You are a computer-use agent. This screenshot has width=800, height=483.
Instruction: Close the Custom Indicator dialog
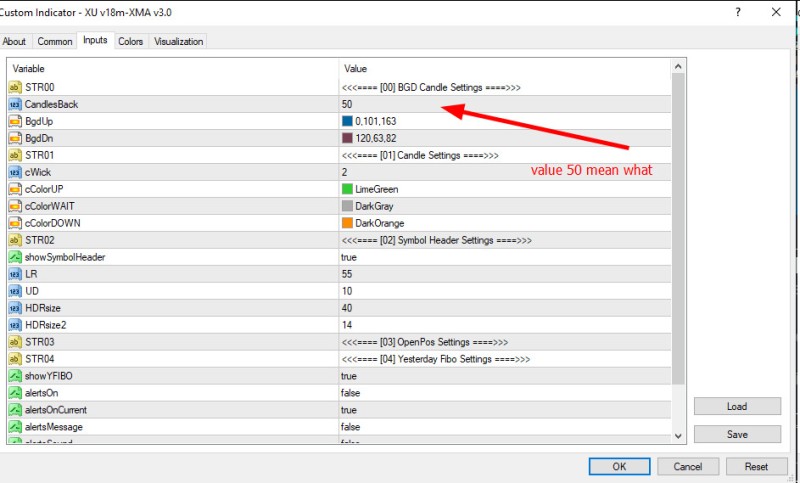[776, 12]
